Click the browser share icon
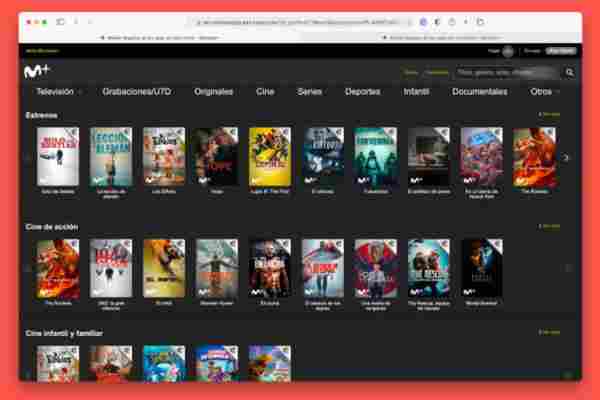The image size is (600, 400). point(452,22)
